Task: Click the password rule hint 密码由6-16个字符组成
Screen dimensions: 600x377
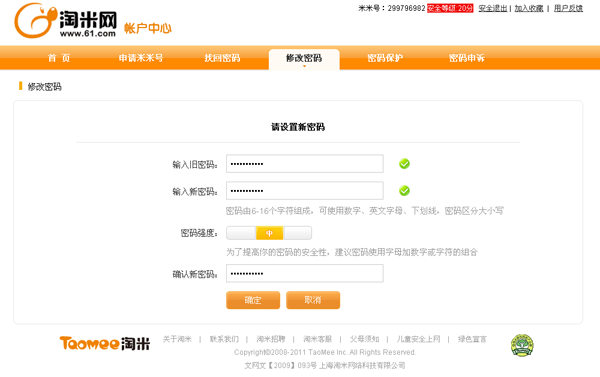Action: tap(364, 211)
